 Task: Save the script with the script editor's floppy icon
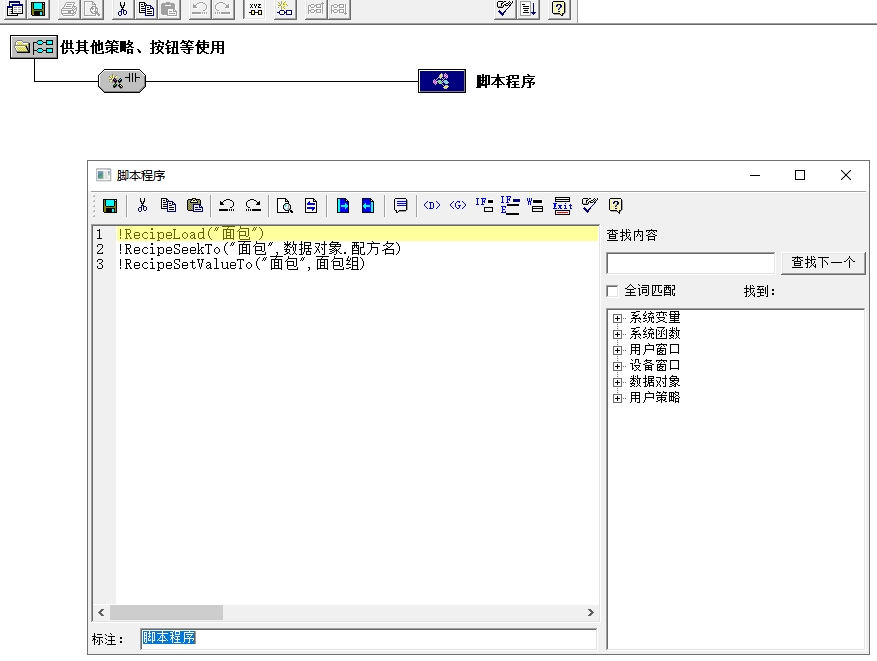point(110,206)
